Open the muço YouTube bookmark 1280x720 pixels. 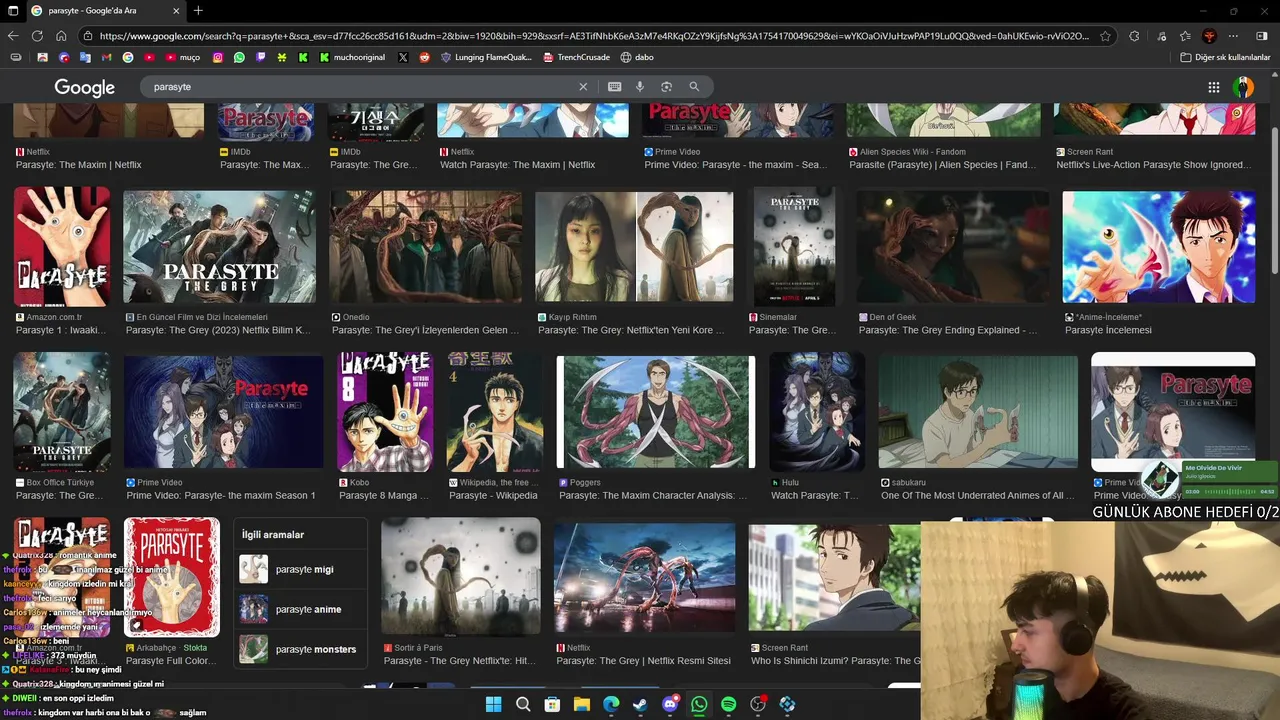point(183,57)
